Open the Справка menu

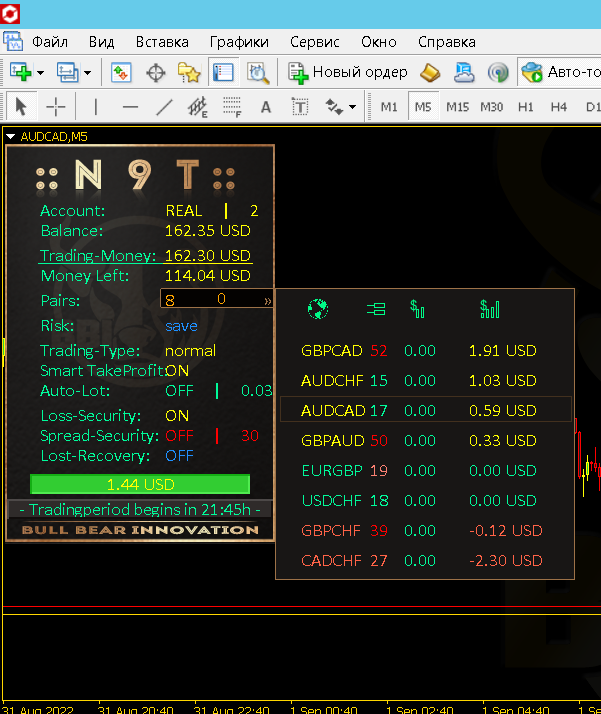(447, 42)
